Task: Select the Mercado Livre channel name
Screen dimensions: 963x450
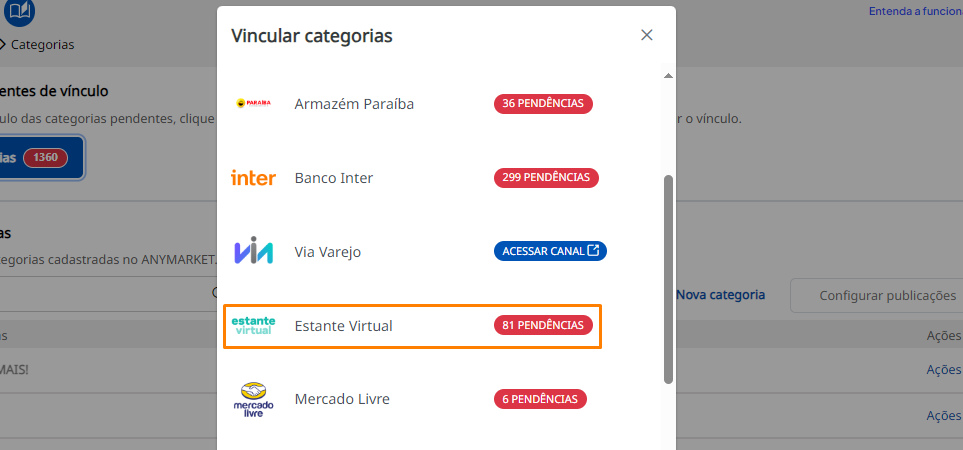Action: tap(342, 399)
